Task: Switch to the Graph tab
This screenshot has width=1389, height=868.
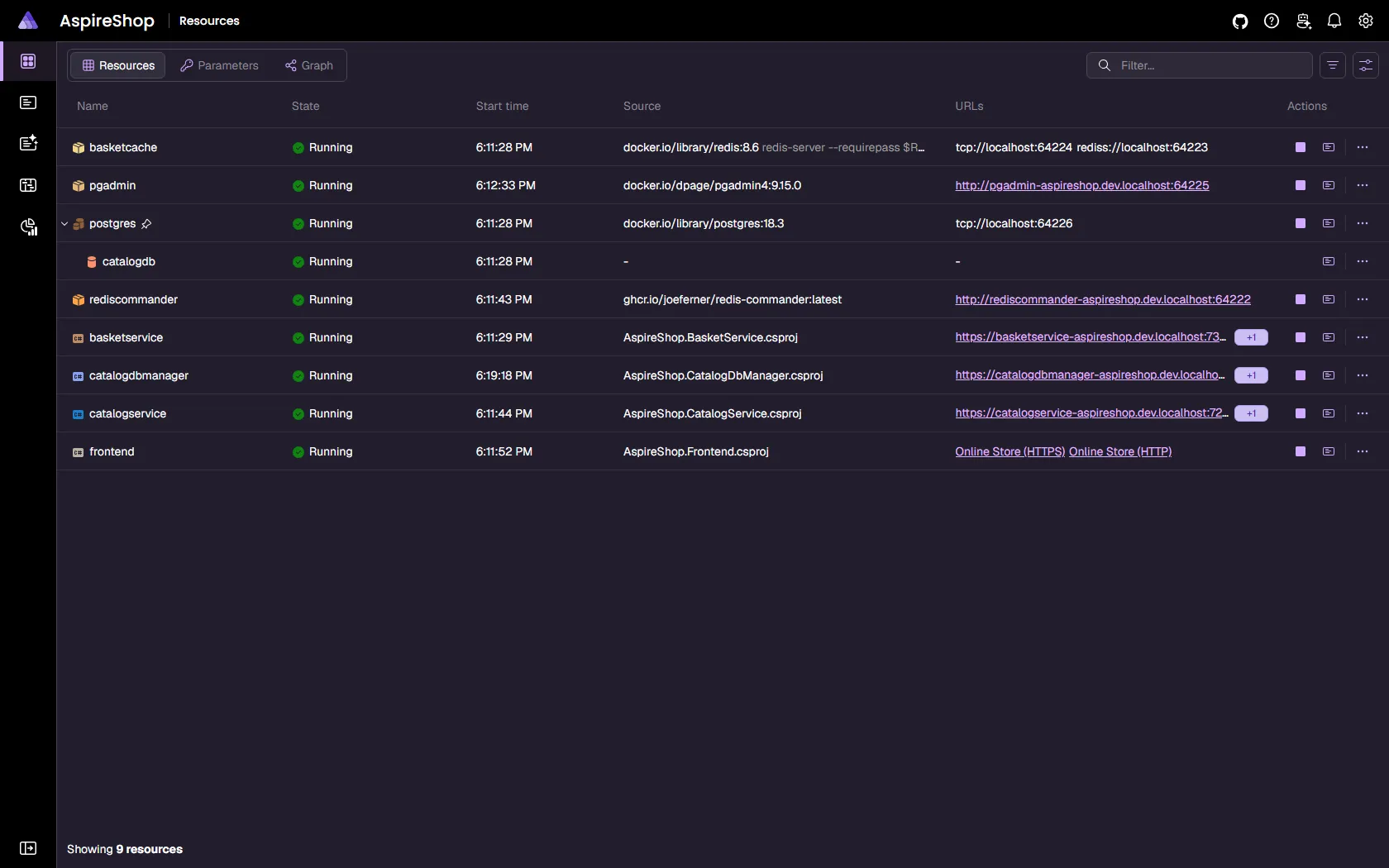Action: tap(309, 65)
